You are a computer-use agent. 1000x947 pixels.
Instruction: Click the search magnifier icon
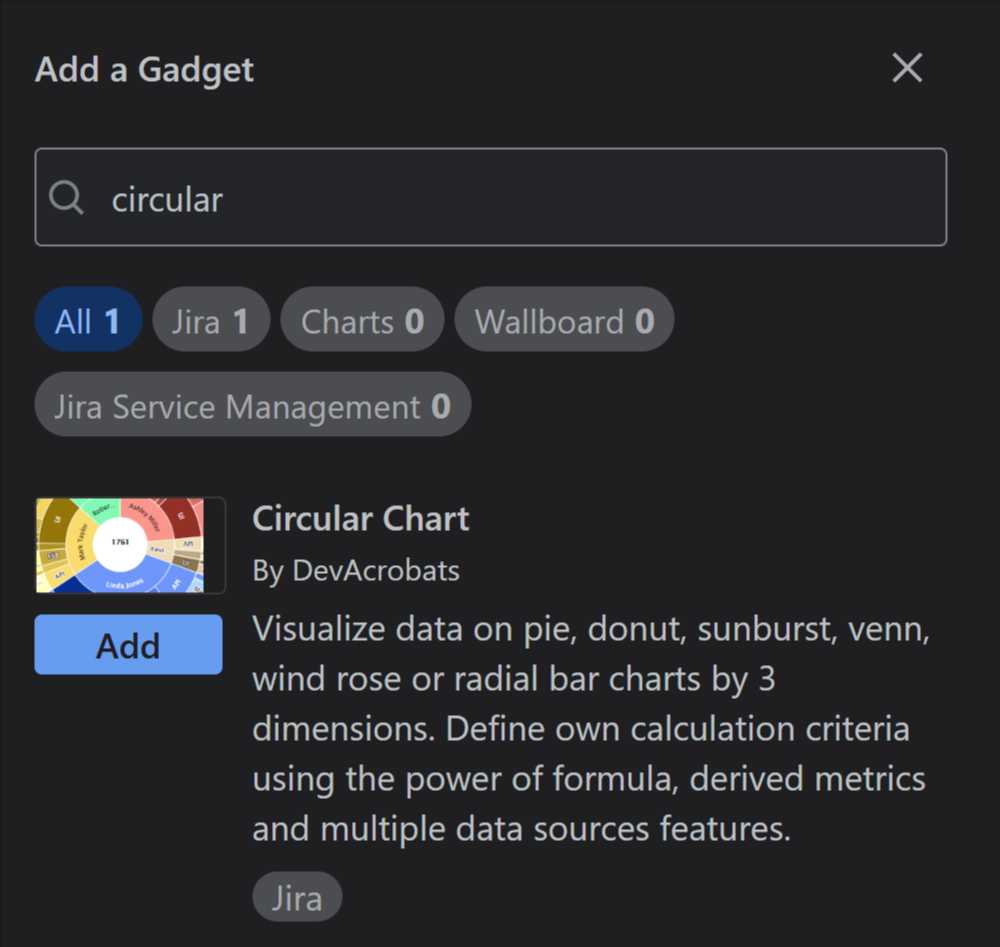66,197
